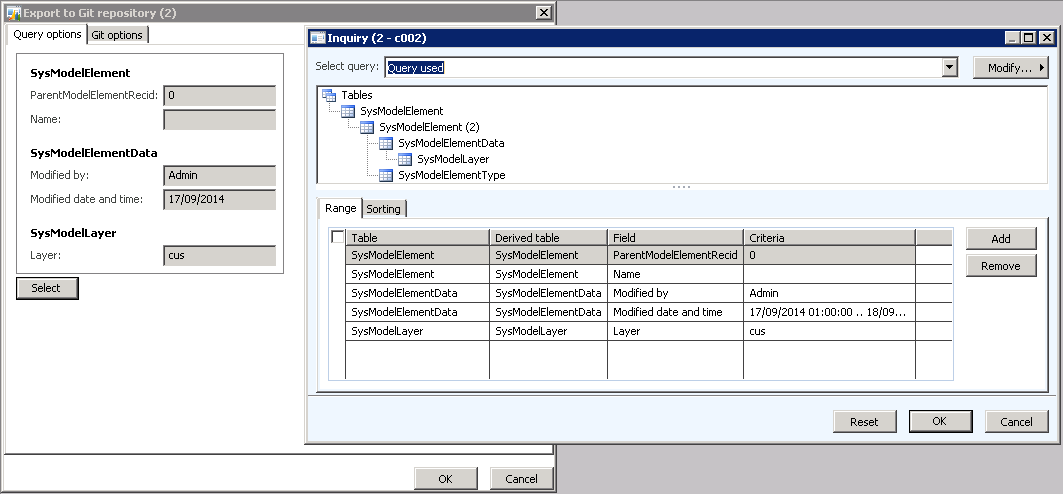Switch to the Sorting tab
Viewport: 1063px width, 494px height.
(383, 209)
